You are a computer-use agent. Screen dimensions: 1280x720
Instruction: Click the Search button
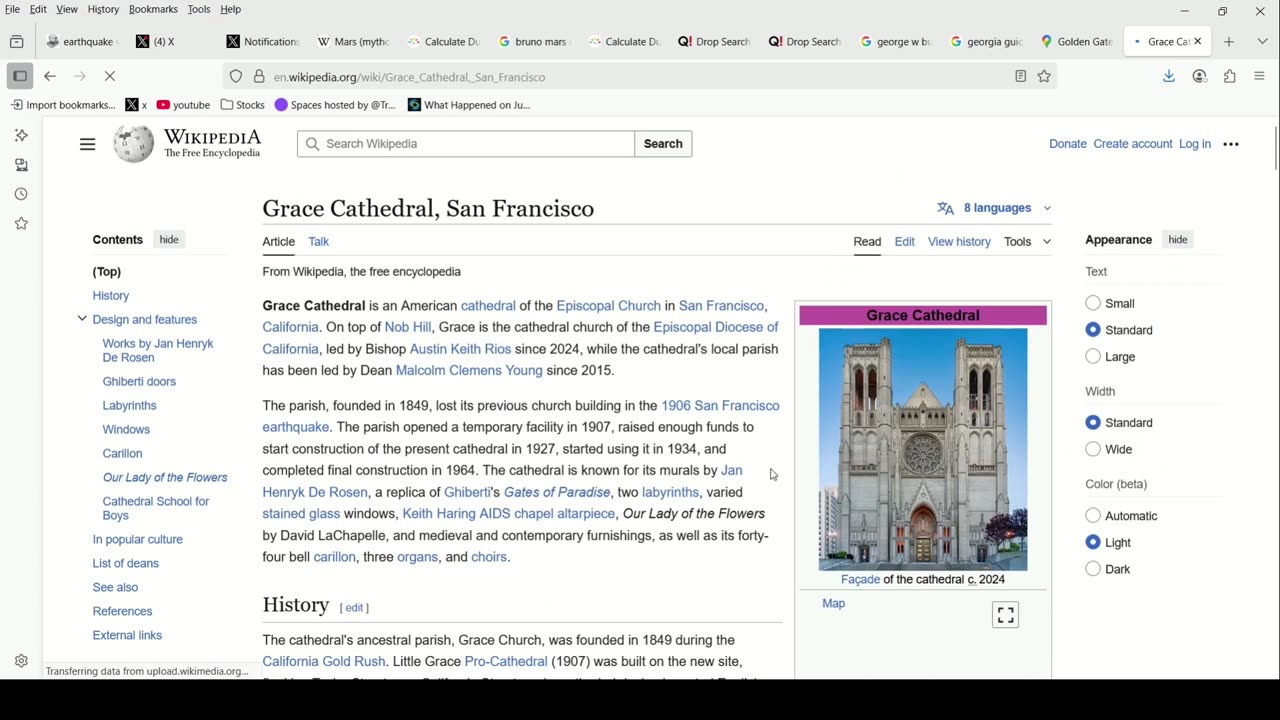click(663, 144)
